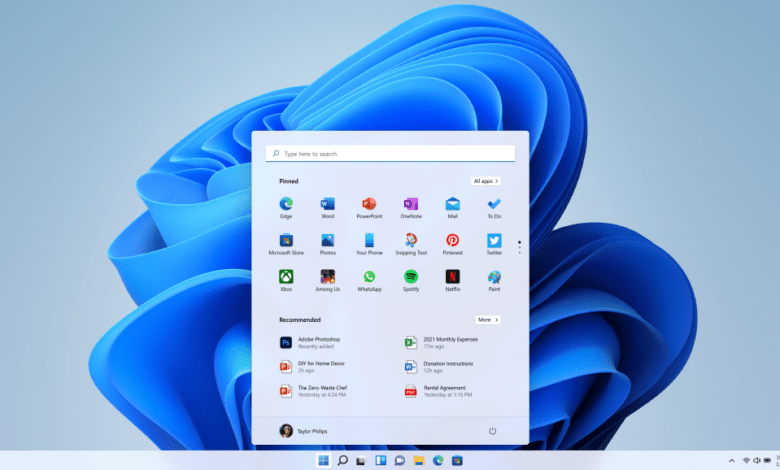Open the Widgets taskbar icon
Screen dimensions: 780x470
[381, 461]
